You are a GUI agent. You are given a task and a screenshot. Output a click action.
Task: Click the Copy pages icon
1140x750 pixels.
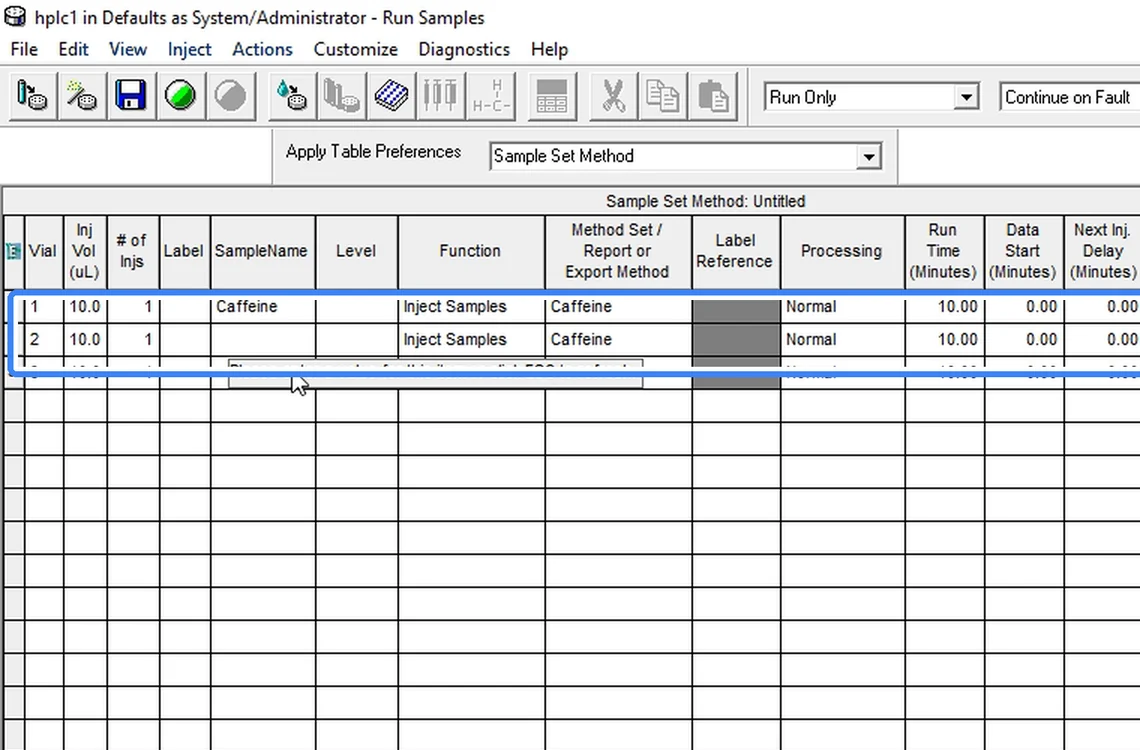[663, 96]
